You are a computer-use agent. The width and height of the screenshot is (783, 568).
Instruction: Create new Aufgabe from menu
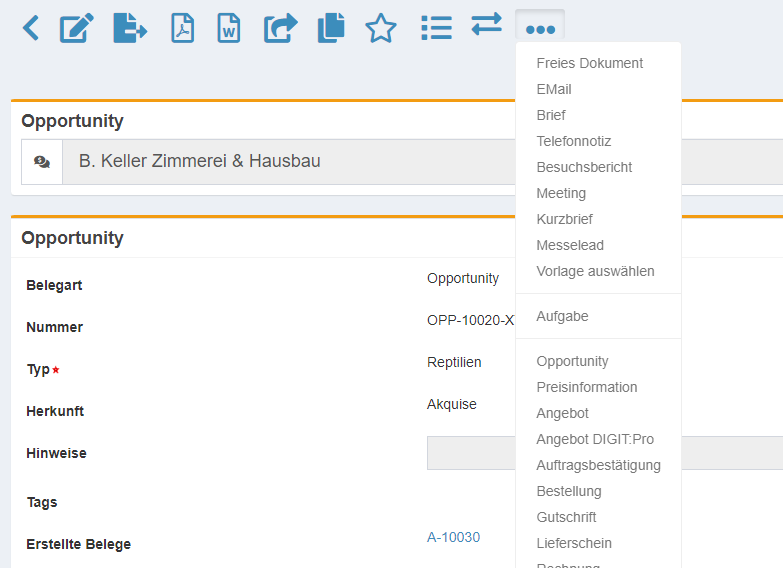coord(562,316)
